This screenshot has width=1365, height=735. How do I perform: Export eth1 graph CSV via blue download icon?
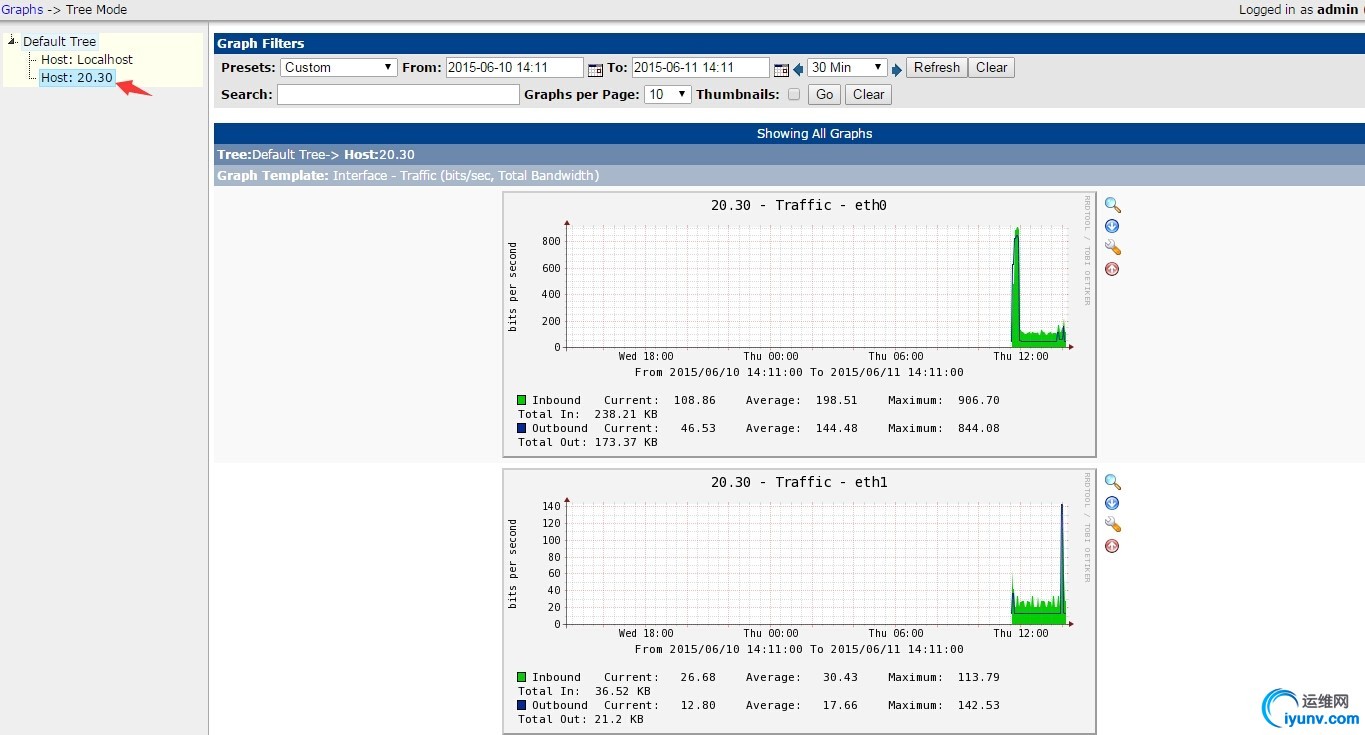[x=1112, y=503]
